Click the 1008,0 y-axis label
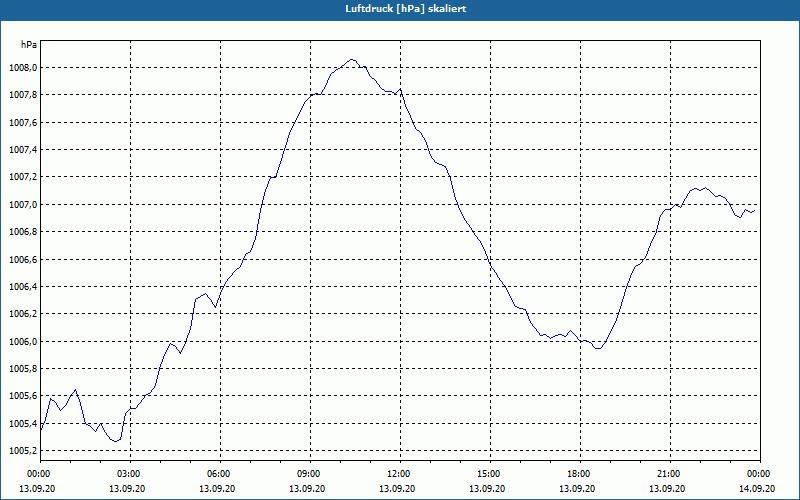Screen dimensions: 800x500 (22, 68)
